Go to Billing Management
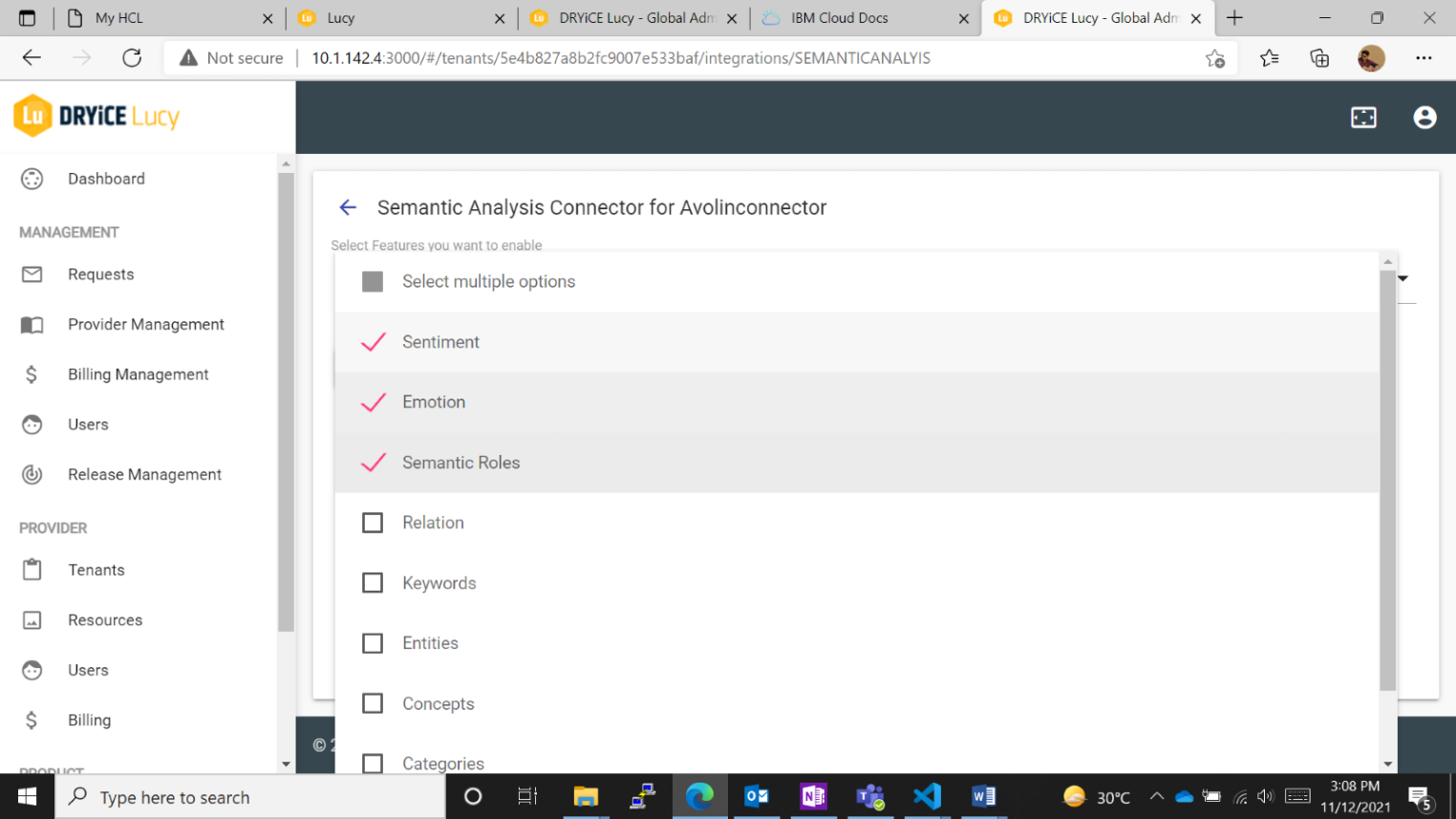The width and height of the screenshot is (1456, 819). coord(138,375)
